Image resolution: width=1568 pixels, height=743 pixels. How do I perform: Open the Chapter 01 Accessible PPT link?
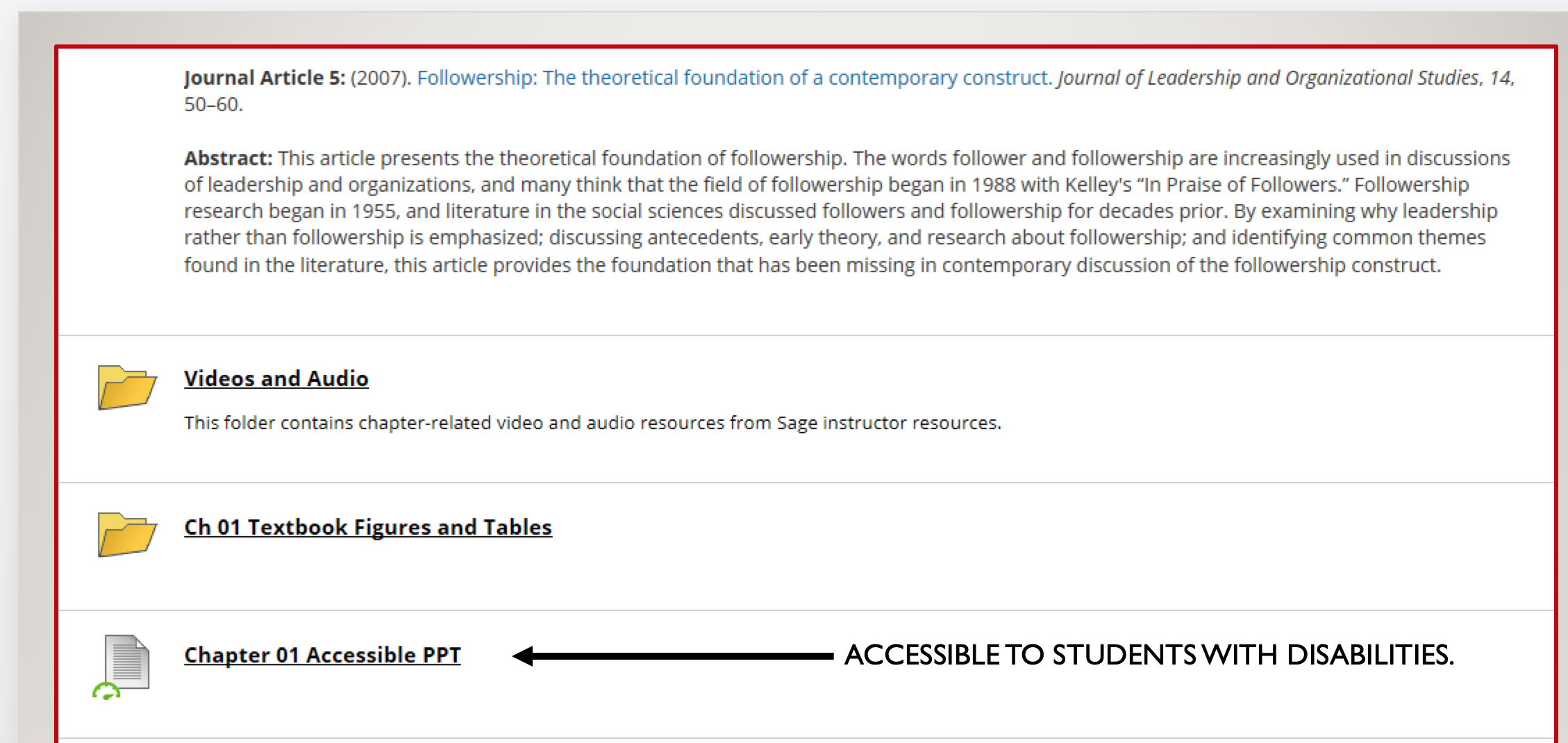pos(322,655)
